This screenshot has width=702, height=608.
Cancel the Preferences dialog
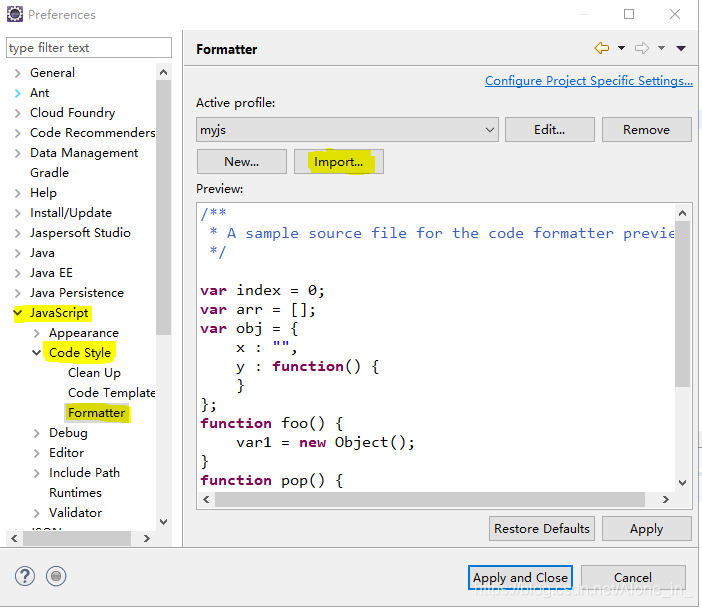click(633, 578)
